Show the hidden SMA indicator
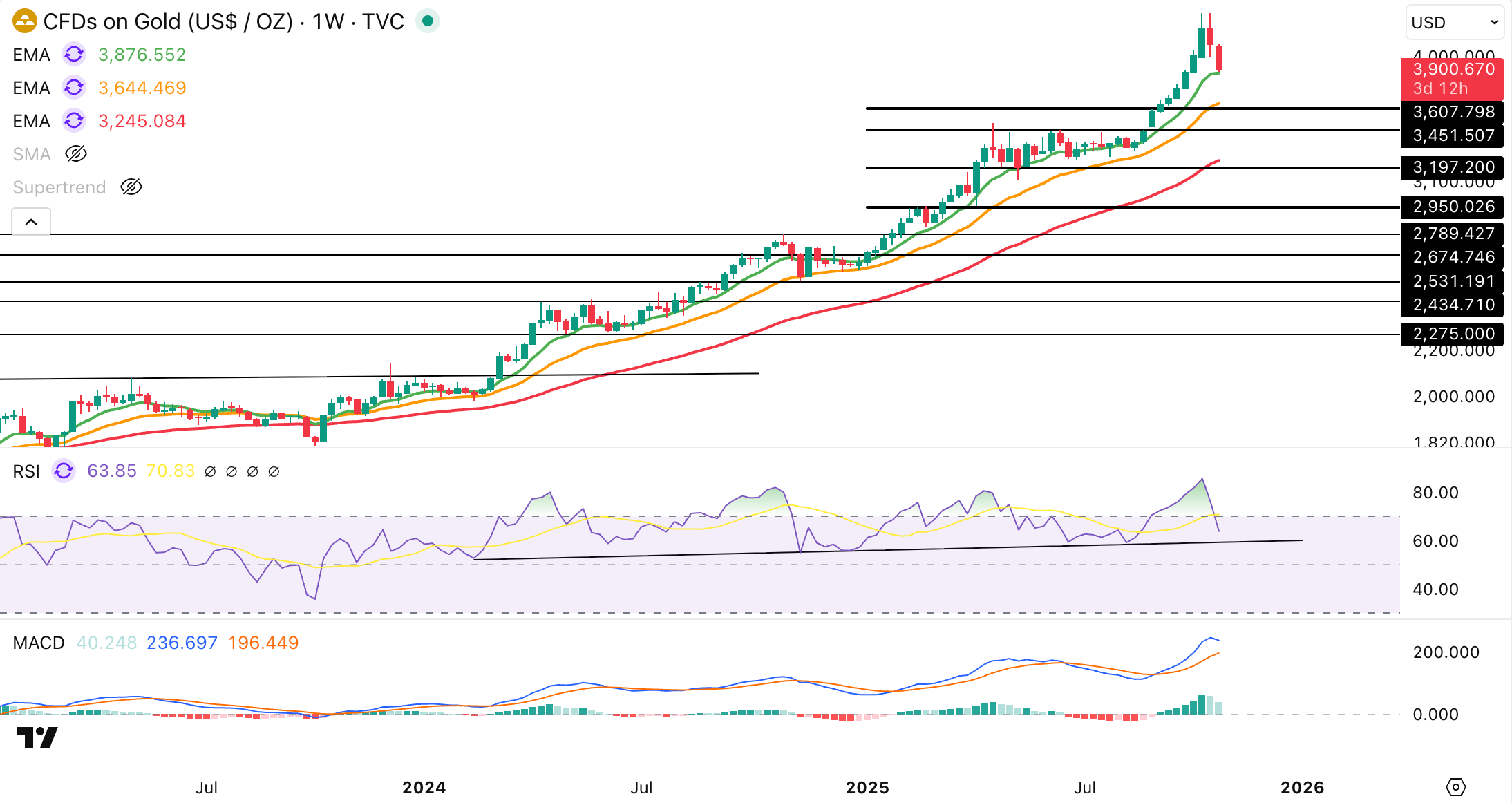Image resolution: width=1512 pixels, height=803 pixels. 76,154
